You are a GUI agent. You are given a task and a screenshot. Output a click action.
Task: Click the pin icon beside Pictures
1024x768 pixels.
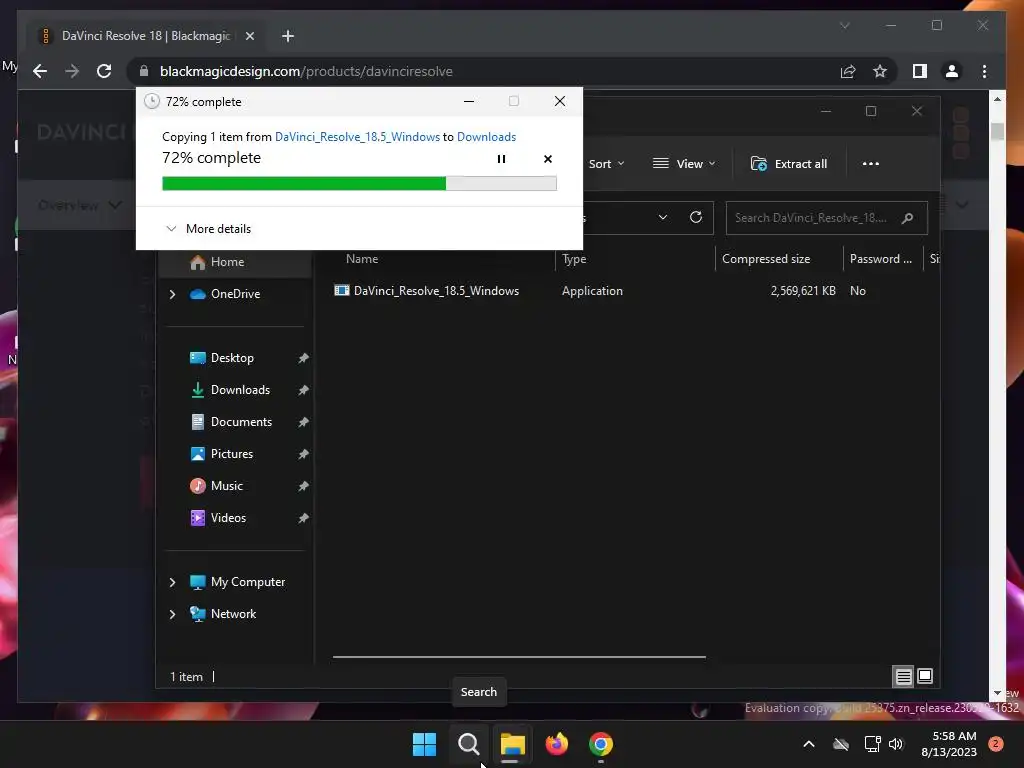pos(303,454)
